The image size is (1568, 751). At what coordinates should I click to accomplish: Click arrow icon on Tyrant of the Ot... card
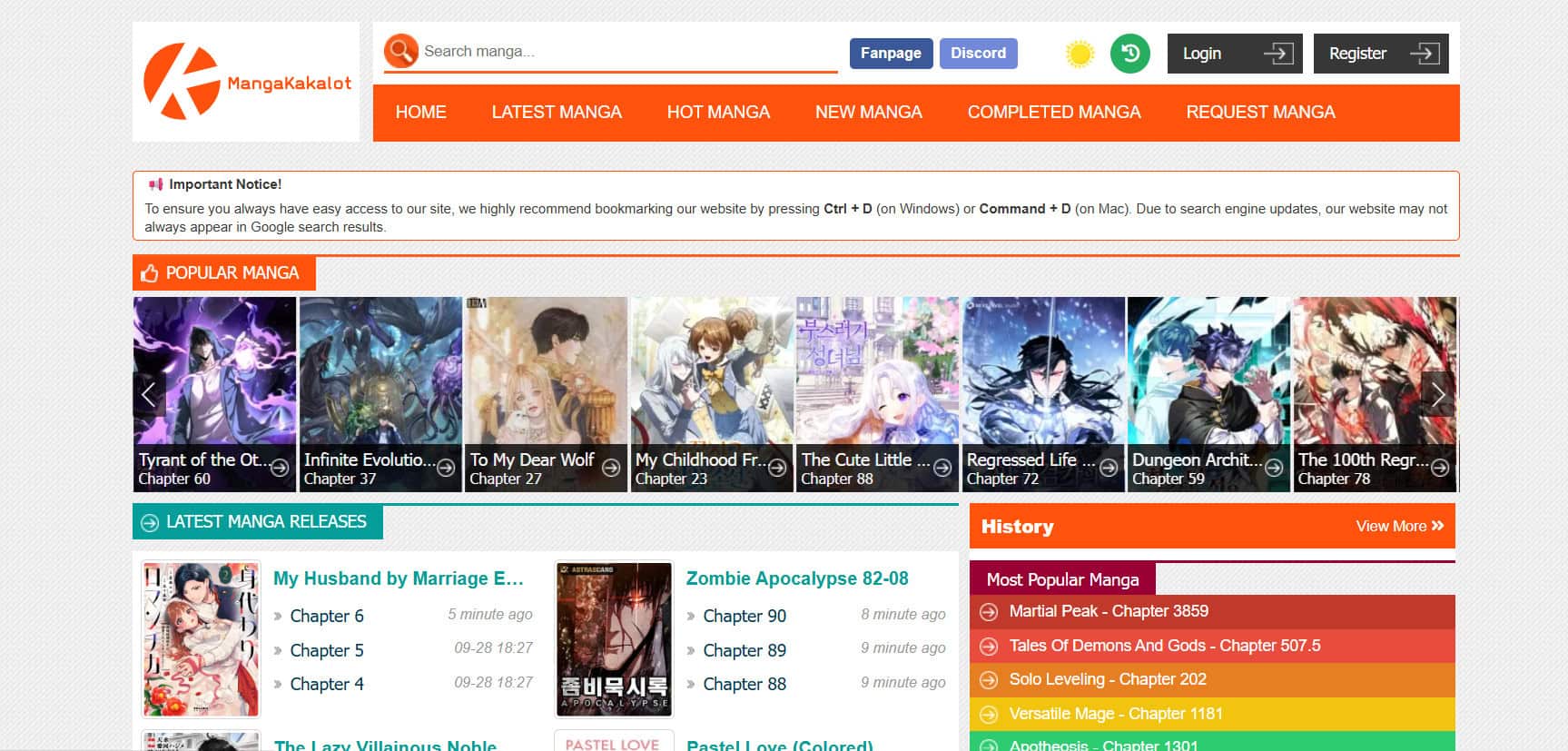click(x=280, y=468)
